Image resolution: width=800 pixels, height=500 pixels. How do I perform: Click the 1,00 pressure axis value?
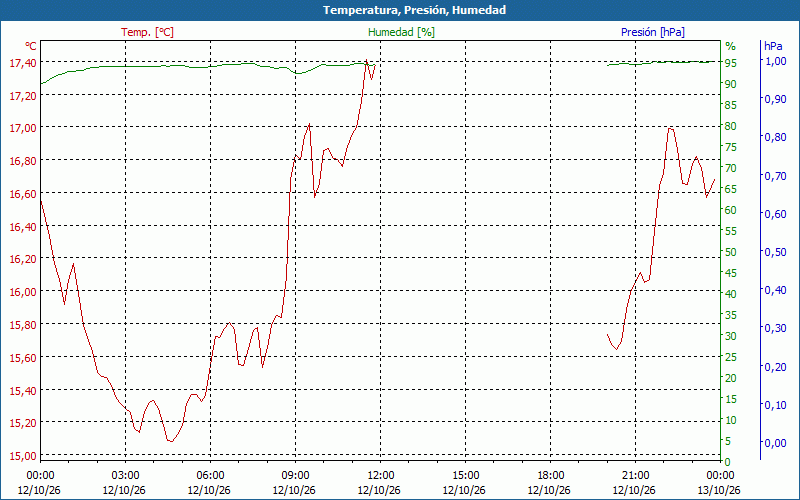coord(775,61)
